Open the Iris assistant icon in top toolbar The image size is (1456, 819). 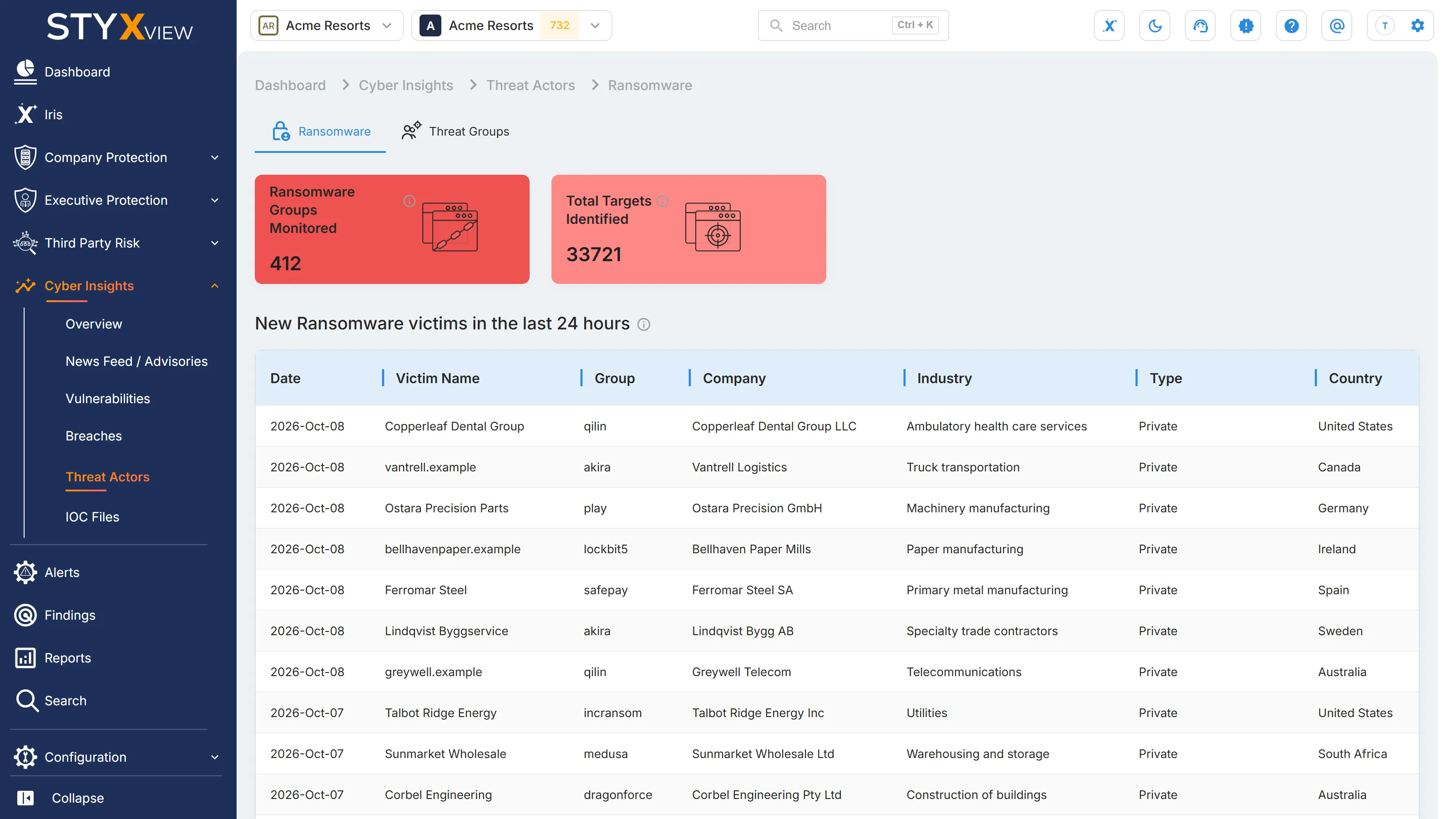tap(1109, 25)
